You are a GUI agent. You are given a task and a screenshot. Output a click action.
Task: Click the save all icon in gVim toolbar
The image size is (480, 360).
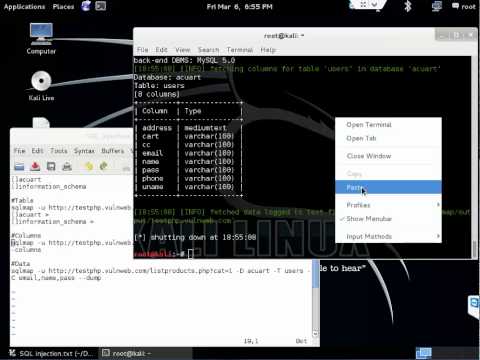(x=51, y=166)
